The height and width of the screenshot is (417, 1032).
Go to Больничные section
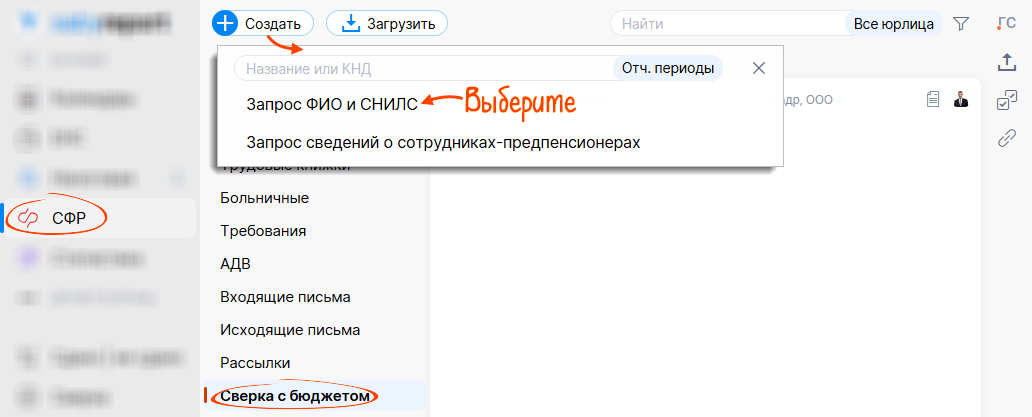(x=264, y=198)
